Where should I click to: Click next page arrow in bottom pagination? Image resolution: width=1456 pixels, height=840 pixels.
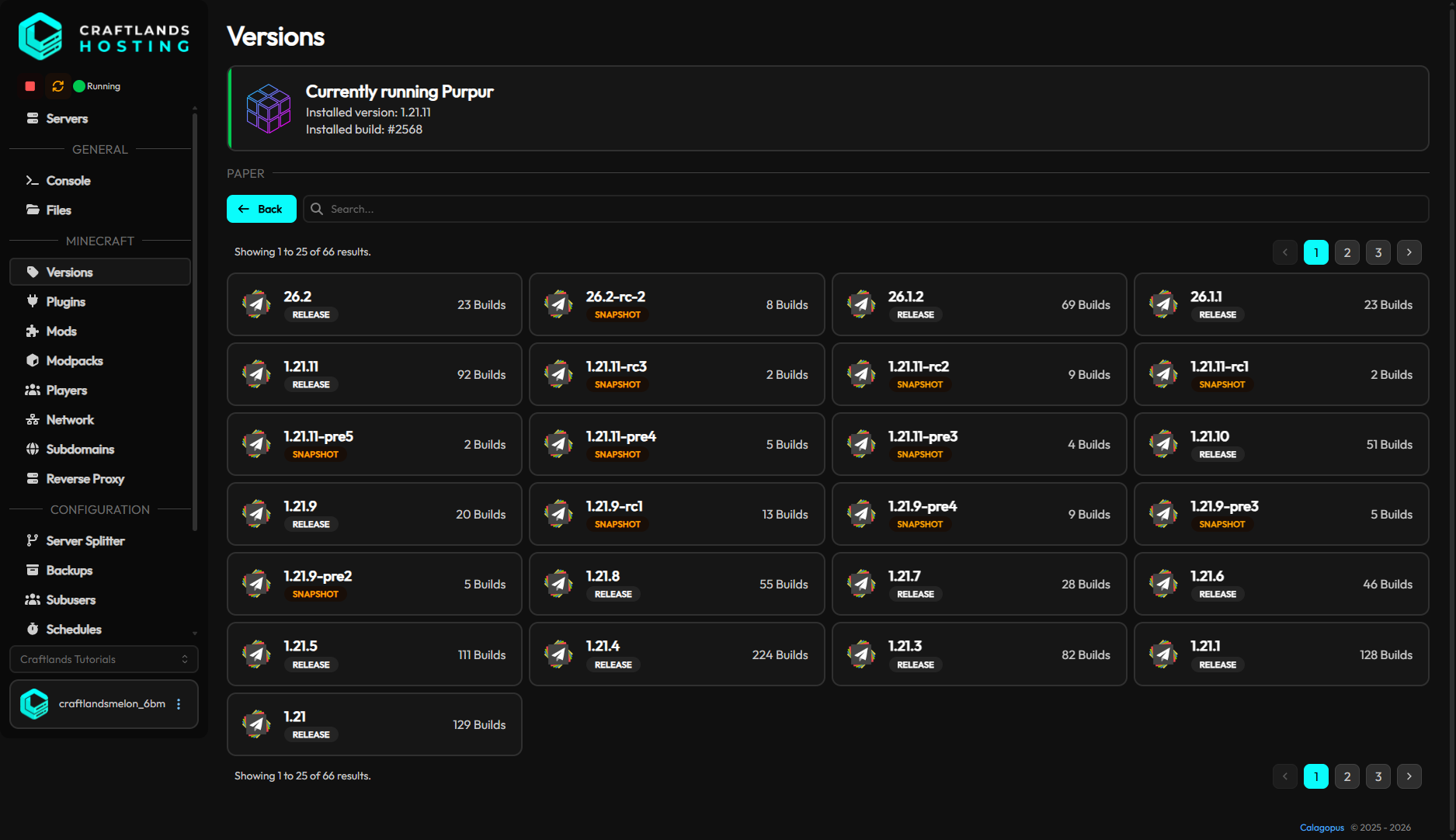(x=1409, y=776)
